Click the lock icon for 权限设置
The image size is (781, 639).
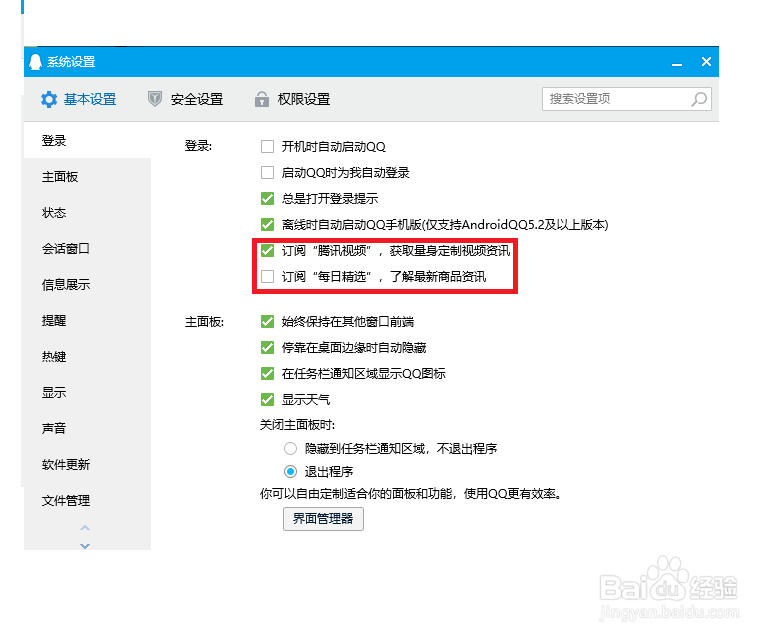pos(261,99)
